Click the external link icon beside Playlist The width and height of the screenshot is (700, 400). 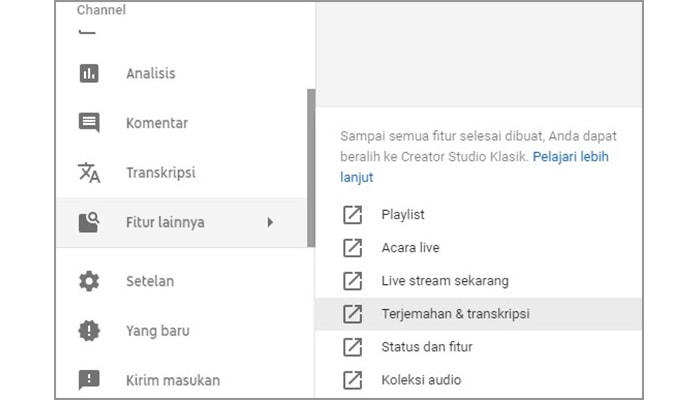[353, 214]
